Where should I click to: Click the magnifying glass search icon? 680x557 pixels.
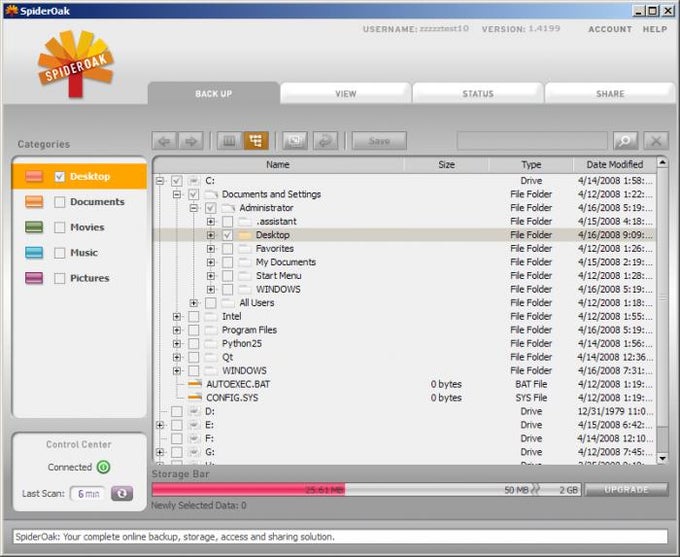625,141
